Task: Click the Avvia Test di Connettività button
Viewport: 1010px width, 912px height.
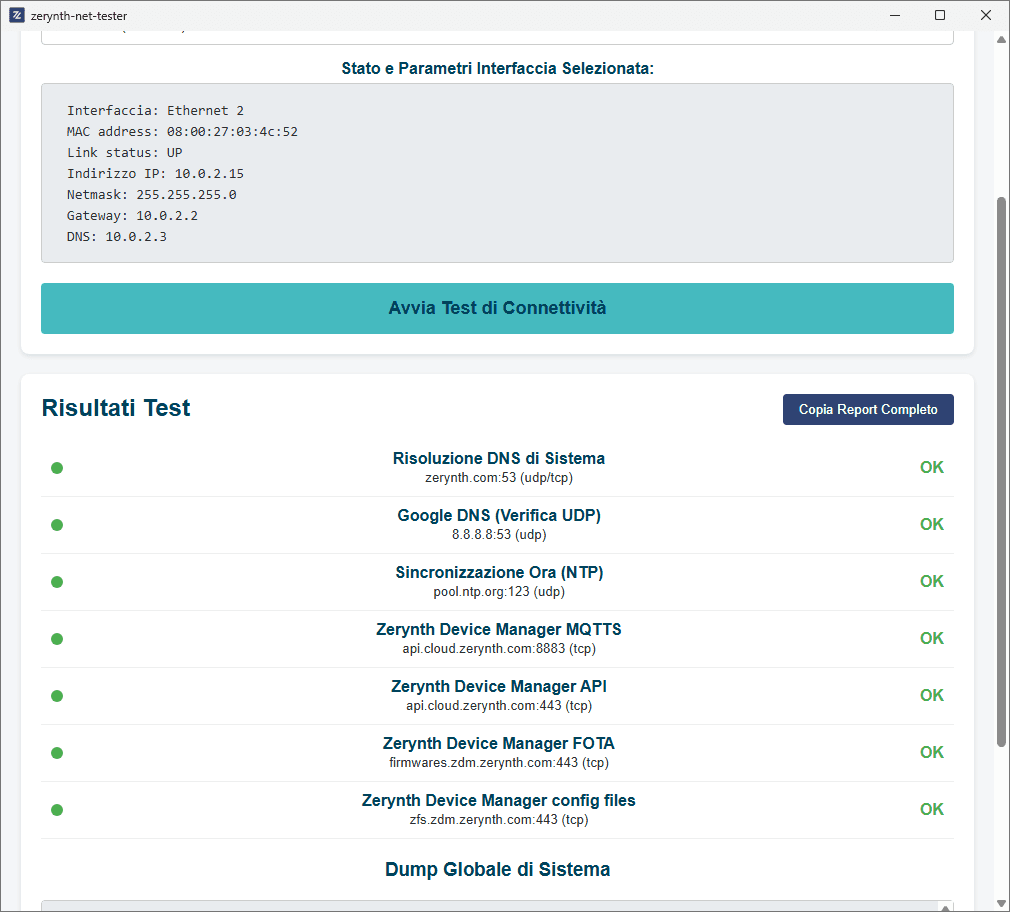Action: click(x=497, y=309)
